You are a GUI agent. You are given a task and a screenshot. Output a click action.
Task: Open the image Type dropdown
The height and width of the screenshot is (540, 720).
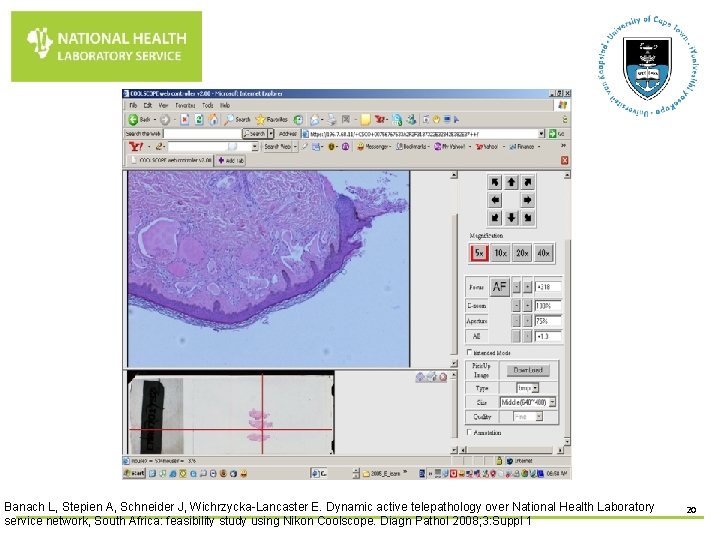(x=528, y=388)
